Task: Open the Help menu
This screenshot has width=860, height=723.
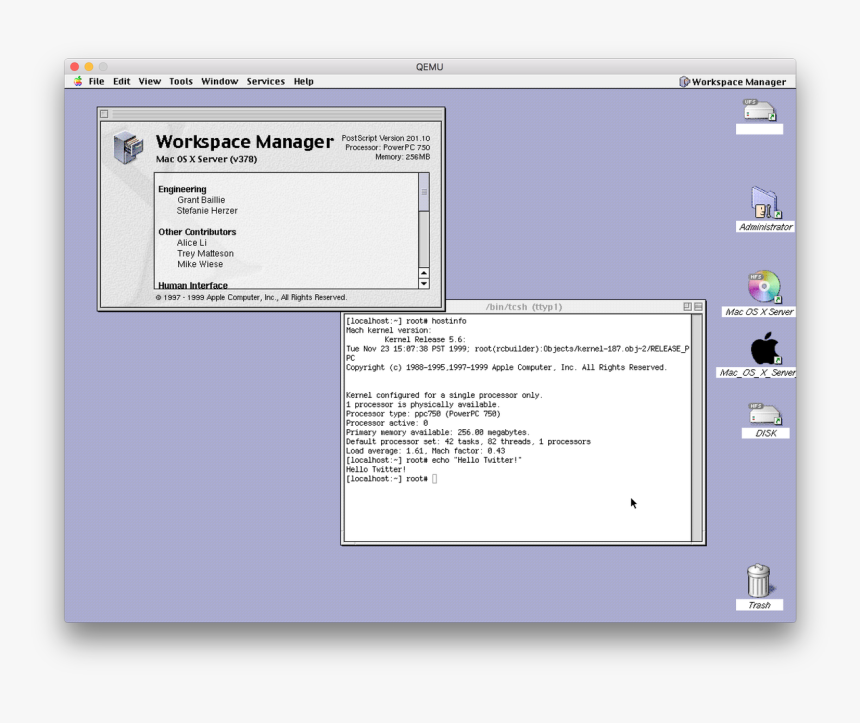Action: click(x=303, y=81)
